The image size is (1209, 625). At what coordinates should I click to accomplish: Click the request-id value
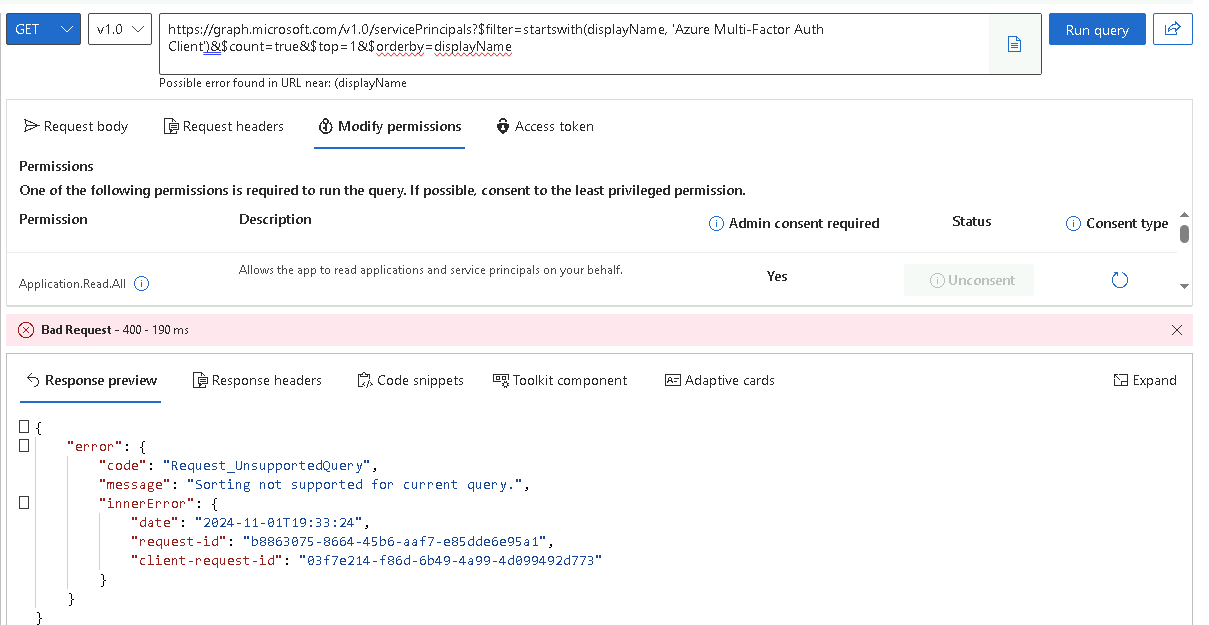(x=395, y=541)
